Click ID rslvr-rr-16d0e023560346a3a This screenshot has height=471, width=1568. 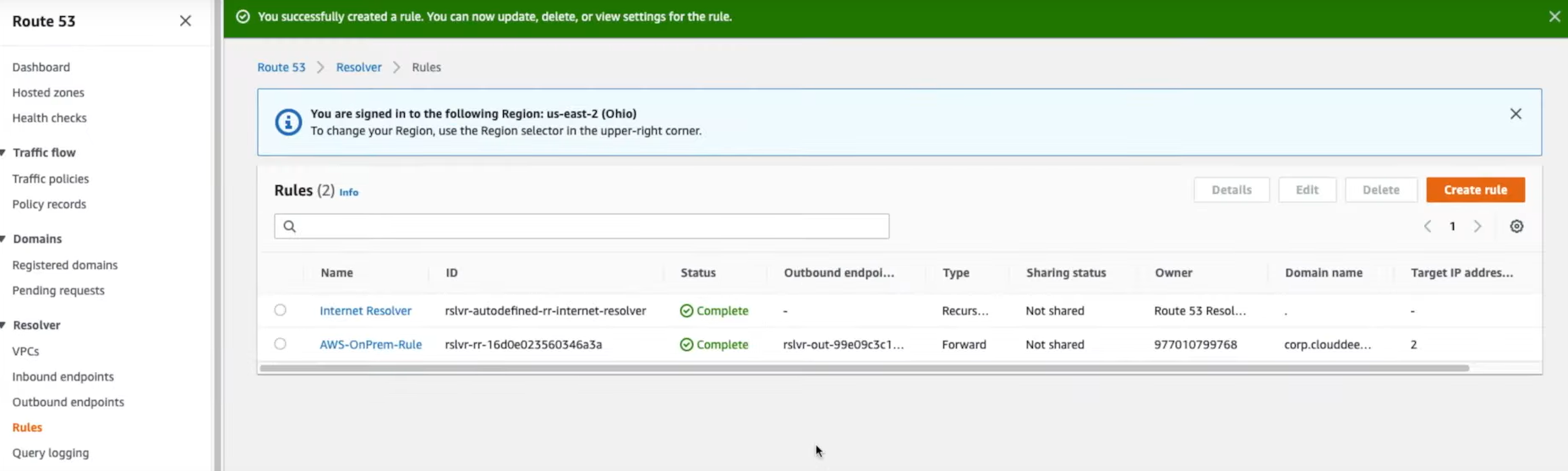[x=523, y=344]
